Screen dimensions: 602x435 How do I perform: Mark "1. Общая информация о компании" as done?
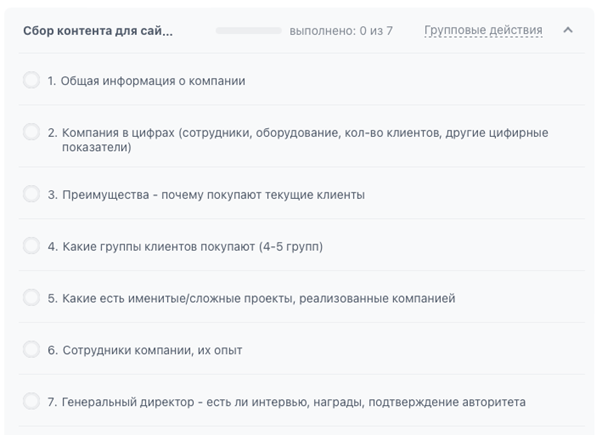click(31, 81)
